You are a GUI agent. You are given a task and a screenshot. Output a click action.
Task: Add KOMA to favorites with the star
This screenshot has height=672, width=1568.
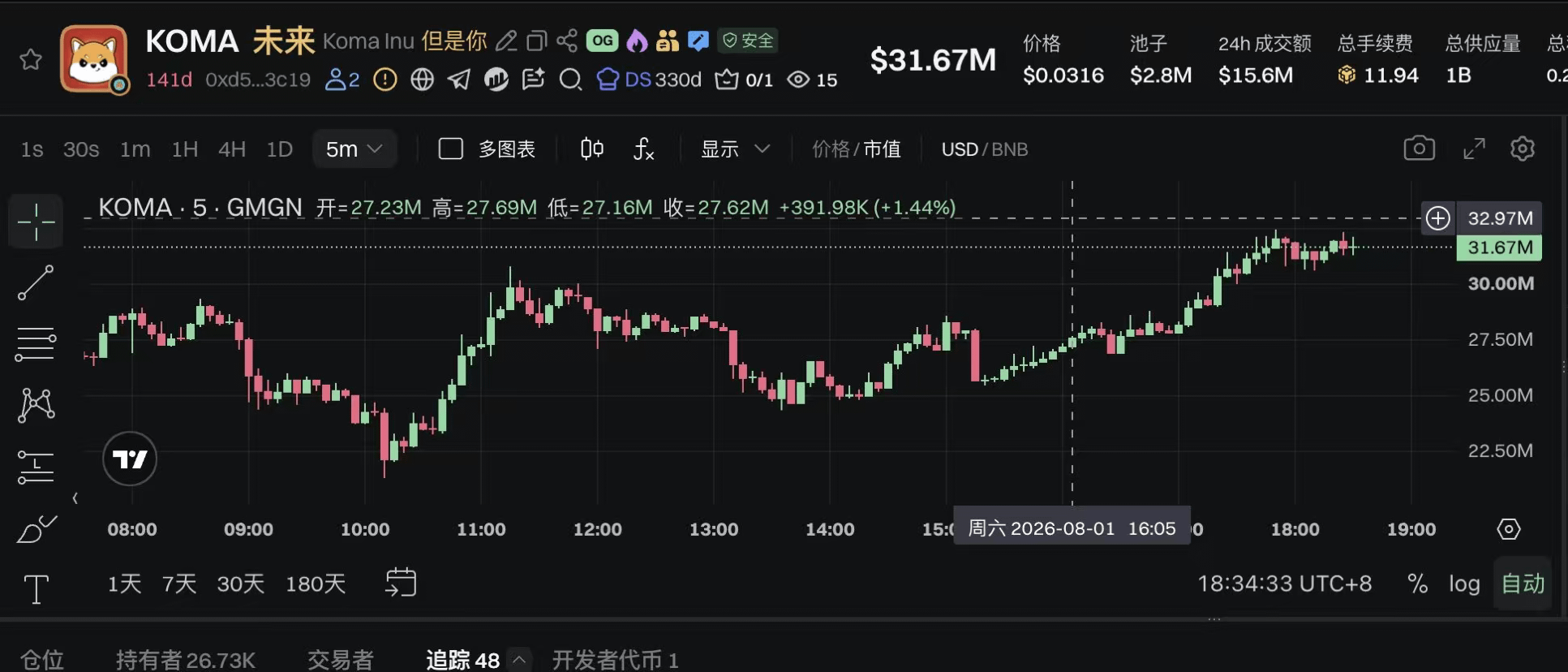tap(31, 59)
